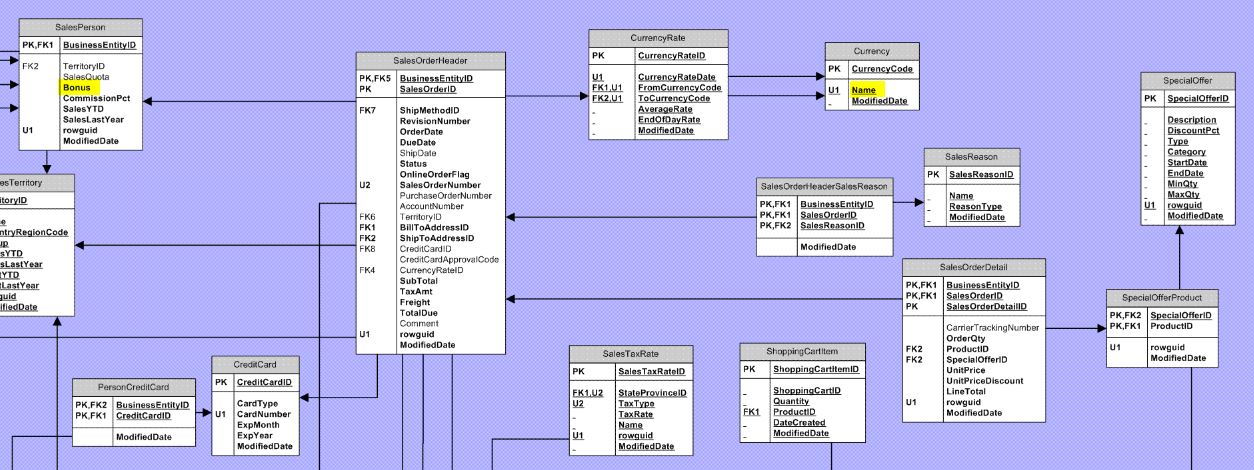Select the SalesOrderHeaderSalesReason table title
Viewport: 1254px width, 470px height.
[x=823, y=186]
